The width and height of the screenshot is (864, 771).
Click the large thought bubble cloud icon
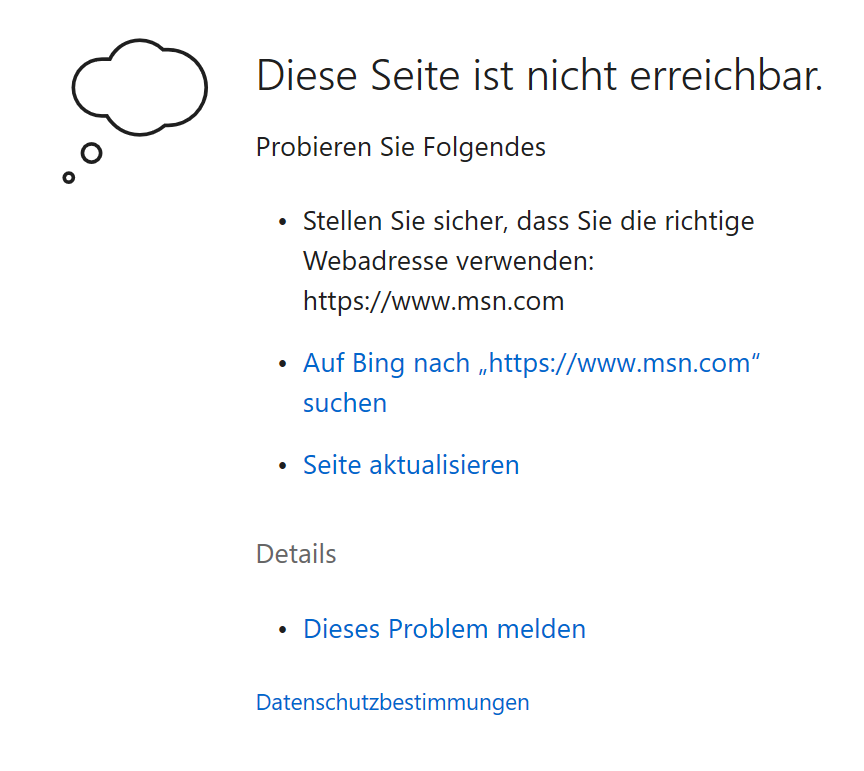[x=139, y=87]
